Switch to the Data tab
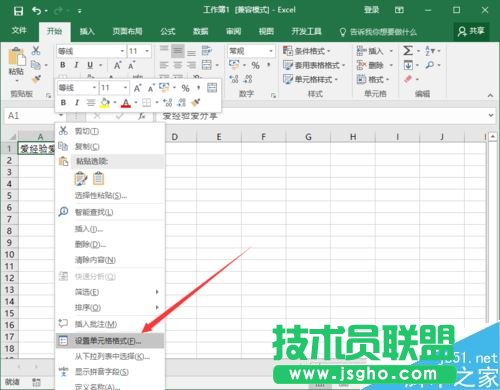Screen dimensions: 500x390 [x=201, y=31]
